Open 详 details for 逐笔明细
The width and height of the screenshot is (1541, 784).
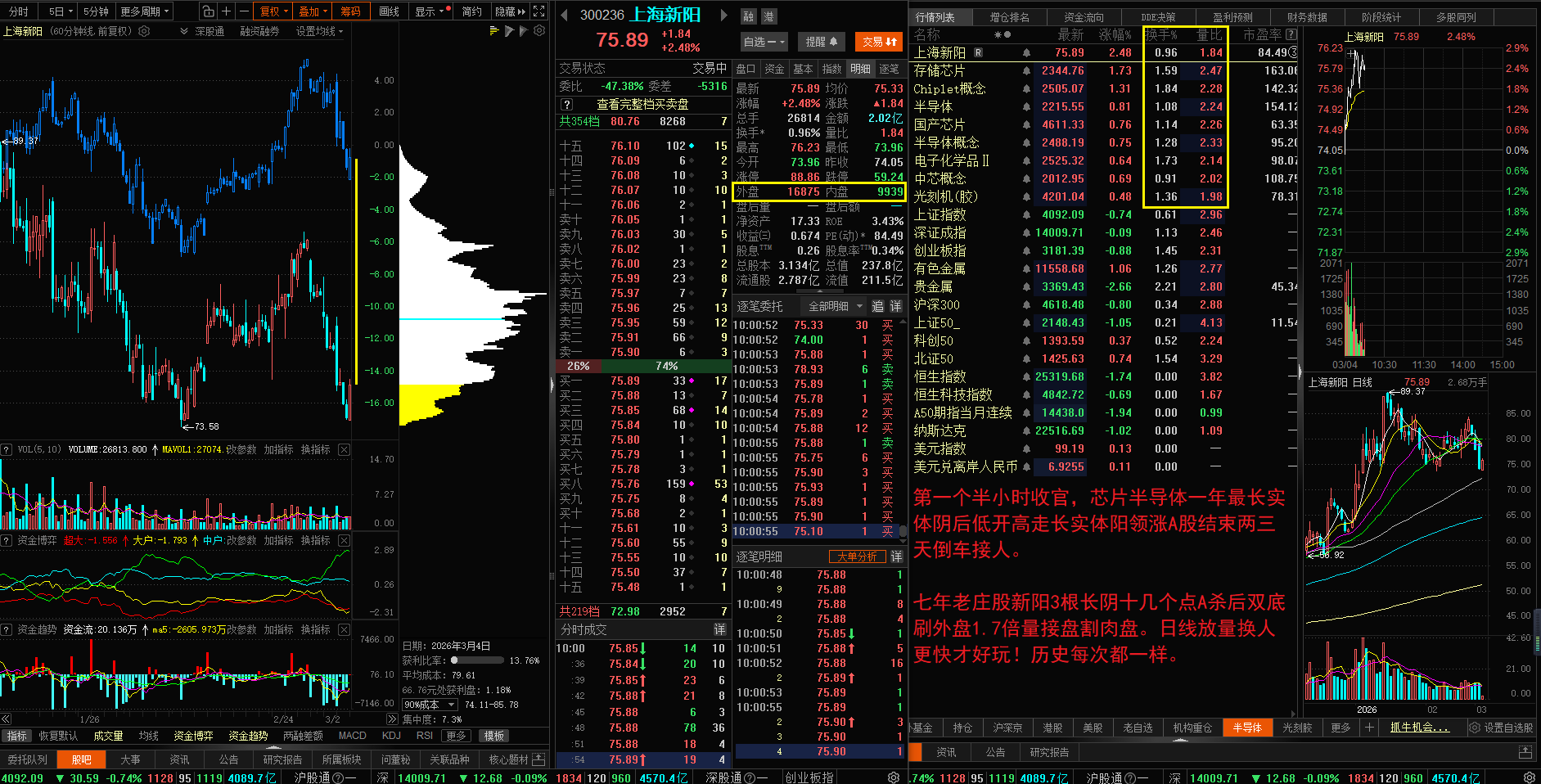point(896,556)
